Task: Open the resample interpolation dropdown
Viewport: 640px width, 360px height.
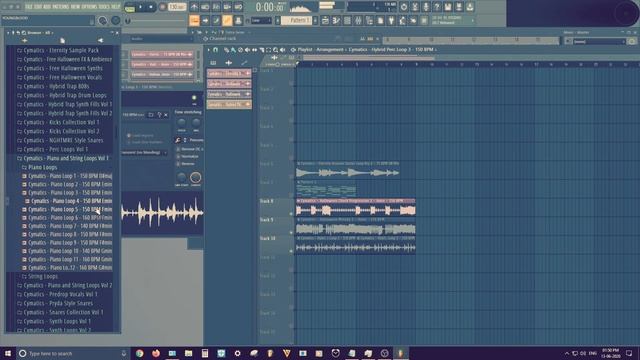Action: (x=145, y=153)
